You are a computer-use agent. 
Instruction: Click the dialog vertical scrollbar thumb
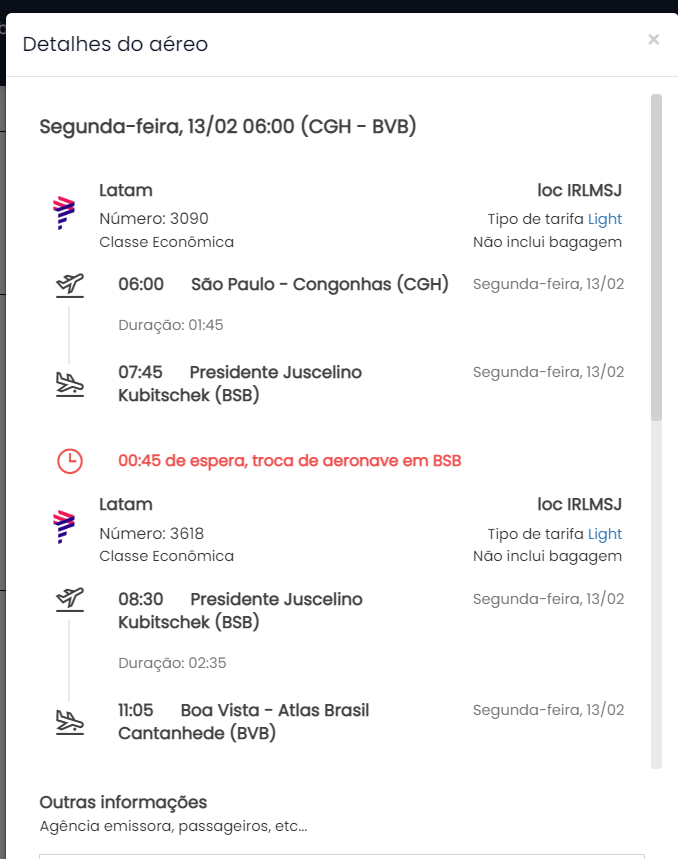point(656,257)
